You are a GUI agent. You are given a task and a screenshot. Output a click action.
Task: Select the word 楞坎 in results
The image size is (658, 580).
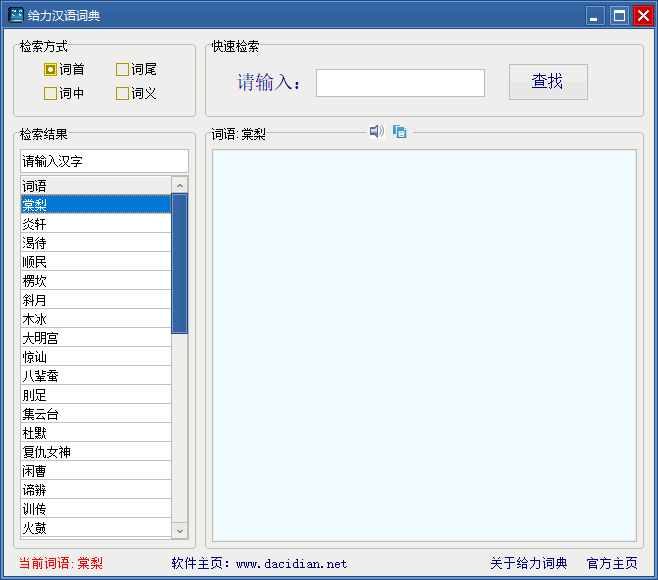tap(96, 281)
